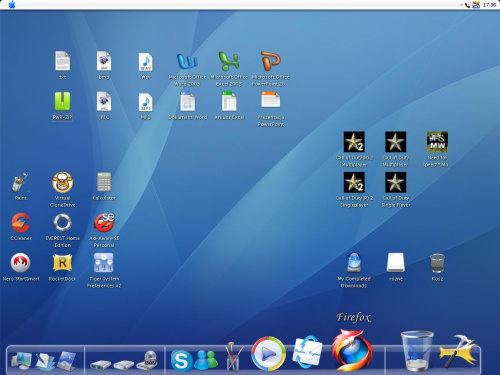Open the Apple logo menu

click(12, 5)
